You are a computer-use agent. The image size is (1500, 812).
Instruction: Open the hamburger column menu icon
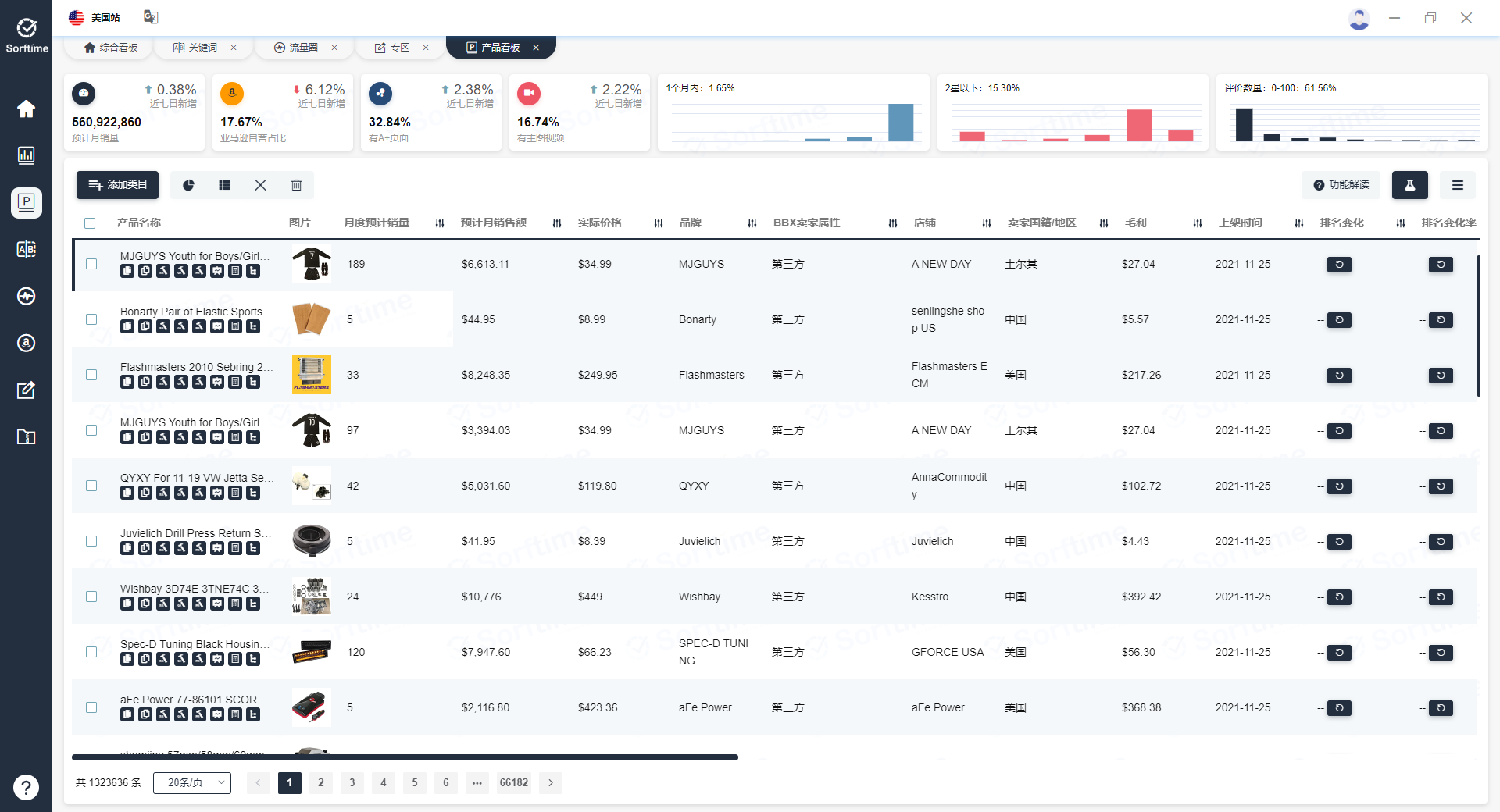pos(1457,185)
